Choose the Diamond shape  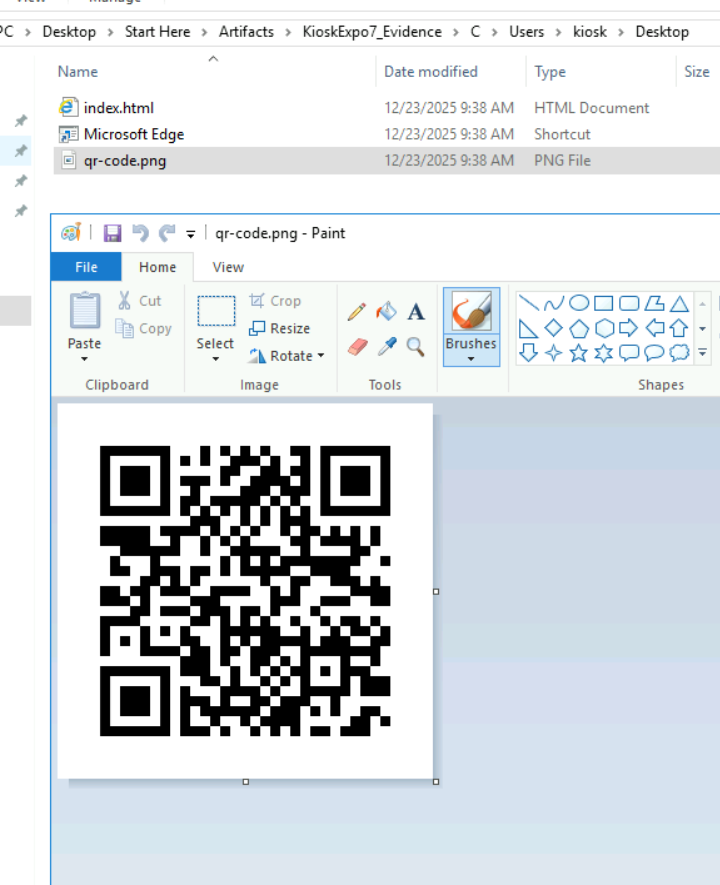coord(554,328)
